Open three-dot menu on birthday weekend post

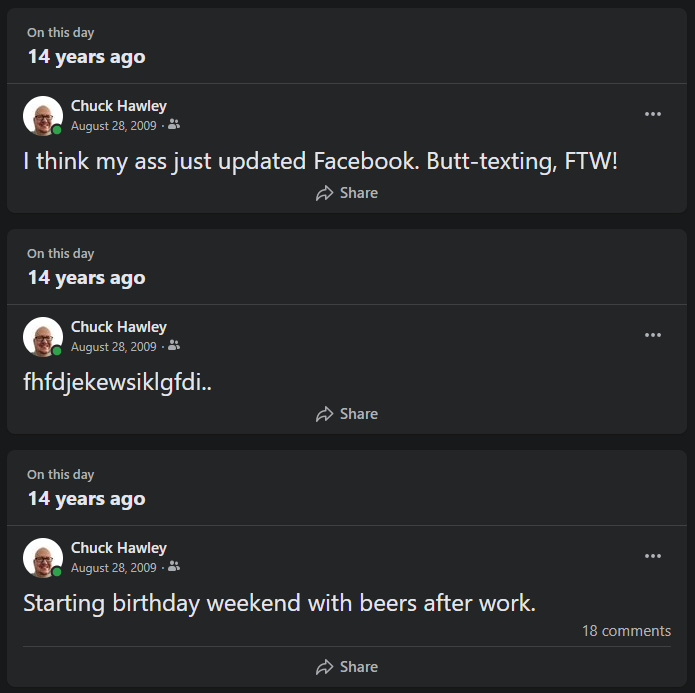[x=652, y=556]
